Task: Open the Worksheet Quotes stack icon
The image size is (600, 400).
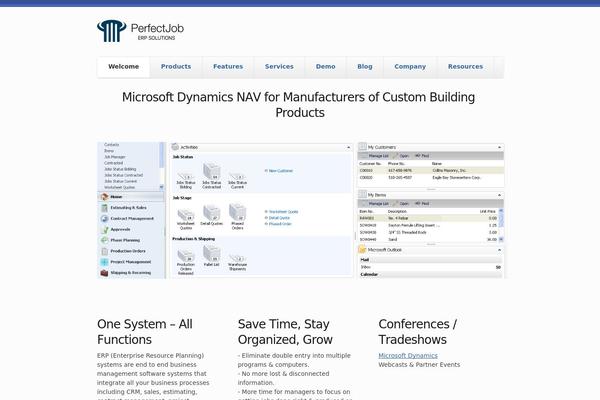Action: point(186,215)
